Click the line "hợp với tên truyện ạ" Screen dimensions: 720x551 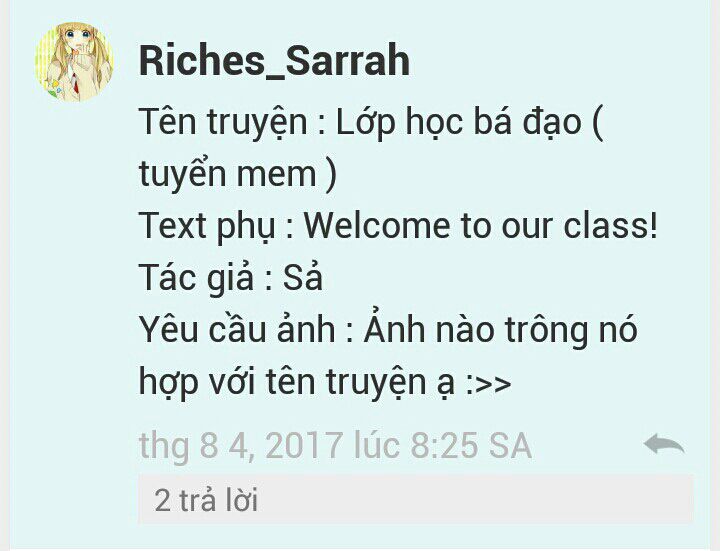[x=297, y=382]
